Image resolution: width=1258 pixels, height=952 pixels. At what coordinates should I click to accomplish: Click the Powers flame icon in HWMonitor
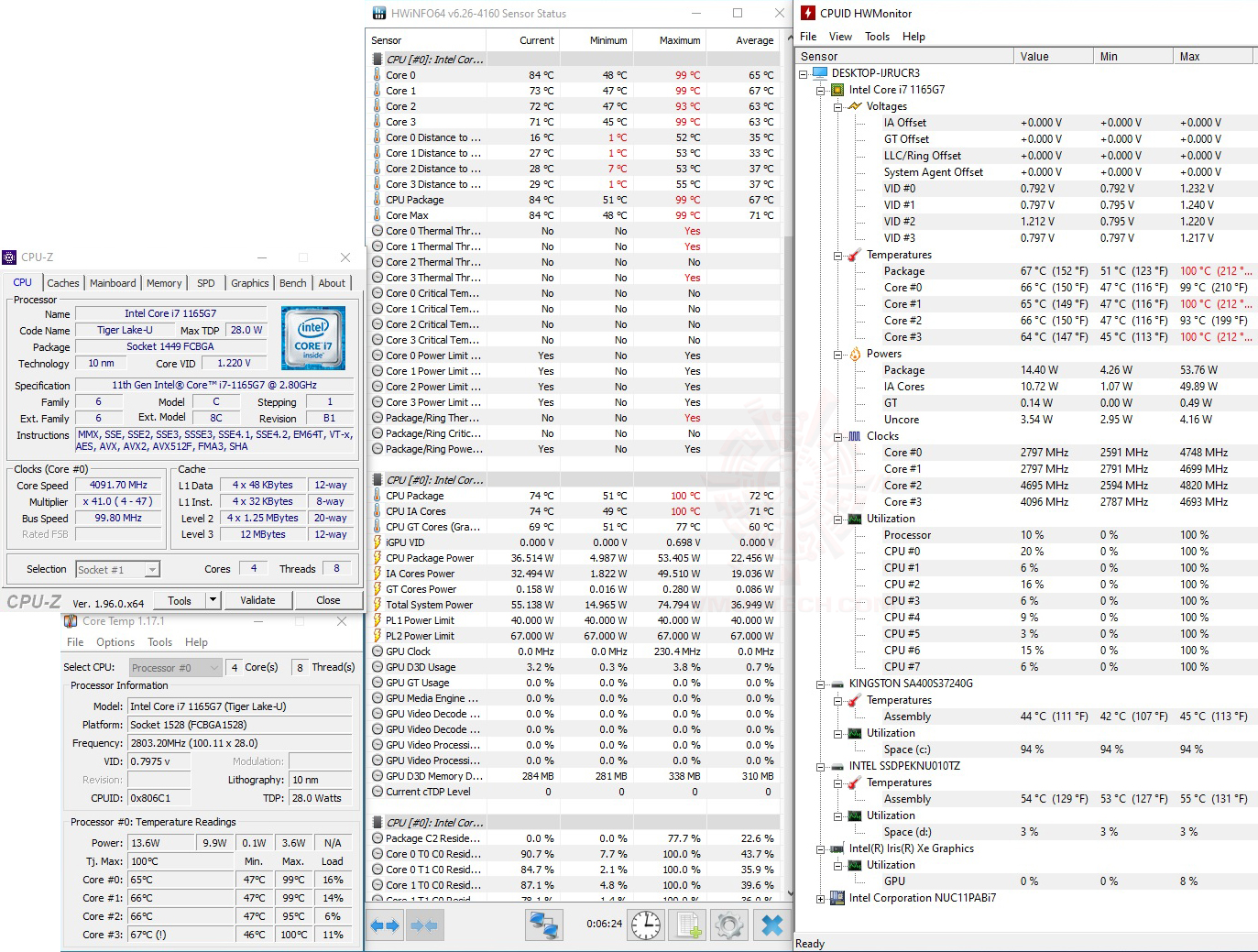click(855, 354)
